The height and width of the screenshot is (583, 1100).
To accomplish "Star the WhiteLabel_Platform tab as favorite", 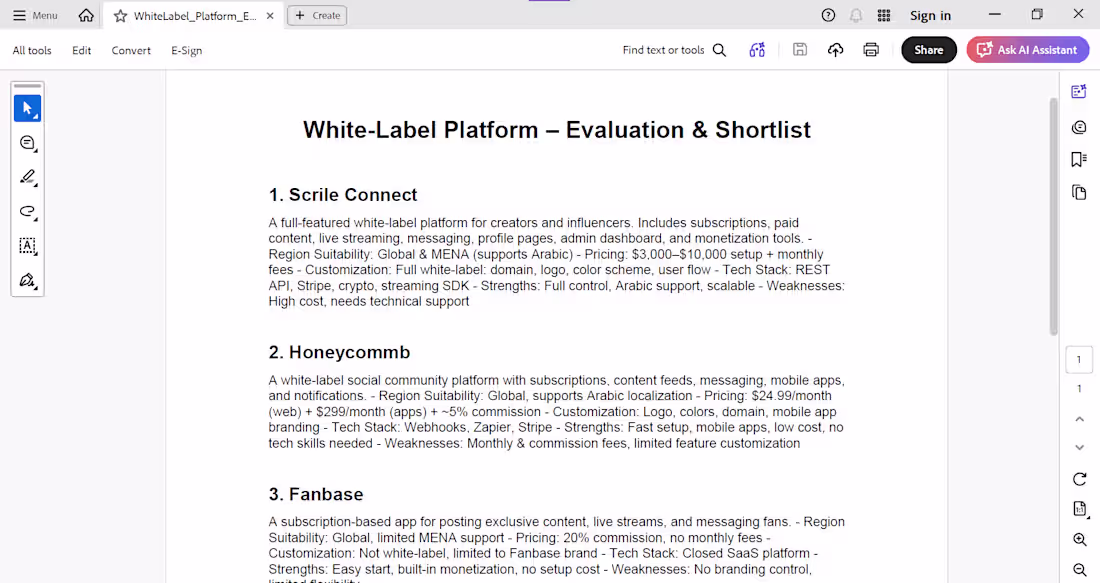I will click(121, 15).
